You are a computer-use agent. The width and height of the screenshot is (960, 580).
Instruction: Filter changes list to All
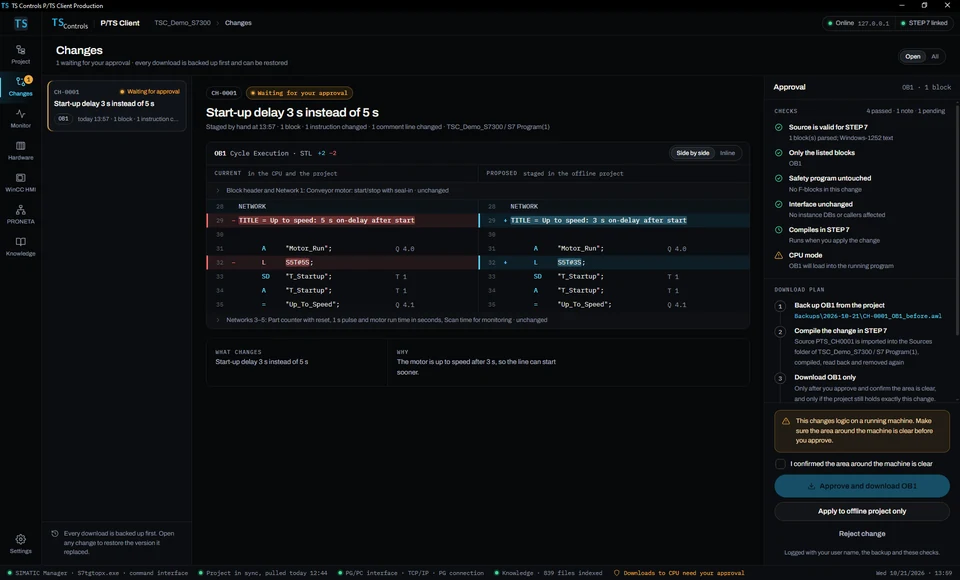click(x=935, y=56)
